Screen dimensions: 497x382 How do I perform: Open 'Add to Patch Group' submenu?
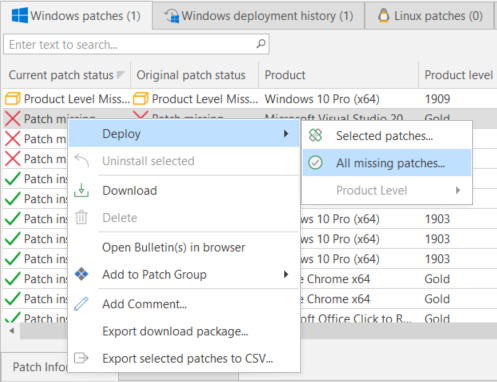point(184,274)
